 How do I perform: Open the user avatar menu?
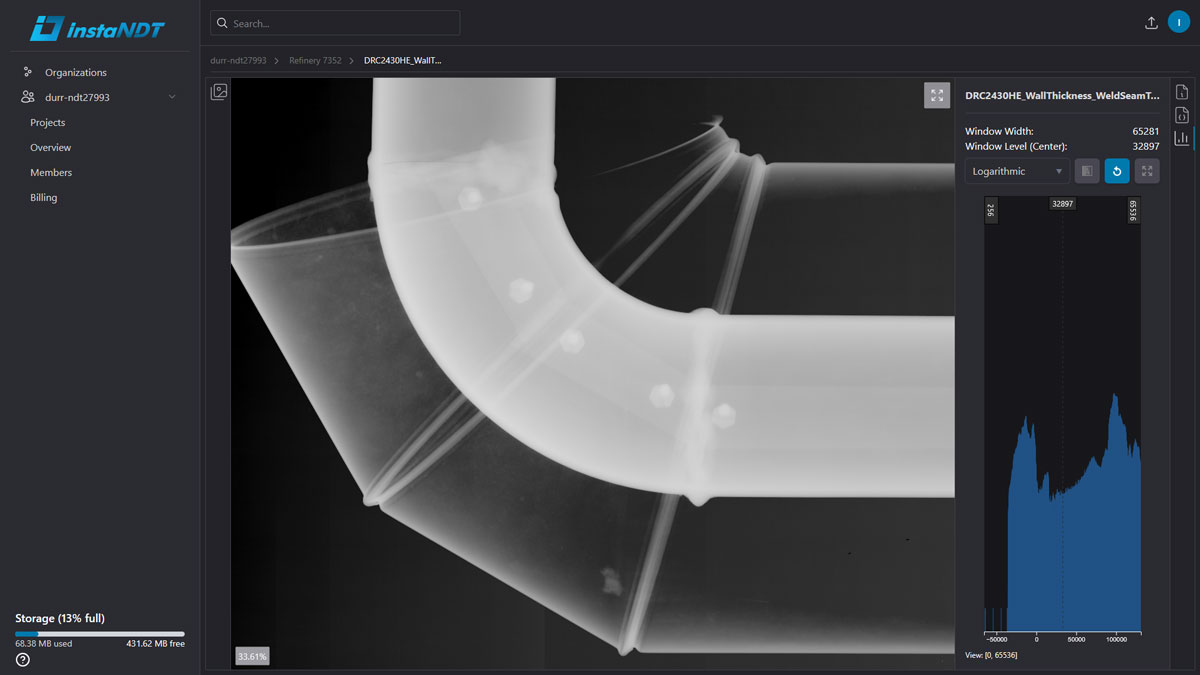(1179, 22)
